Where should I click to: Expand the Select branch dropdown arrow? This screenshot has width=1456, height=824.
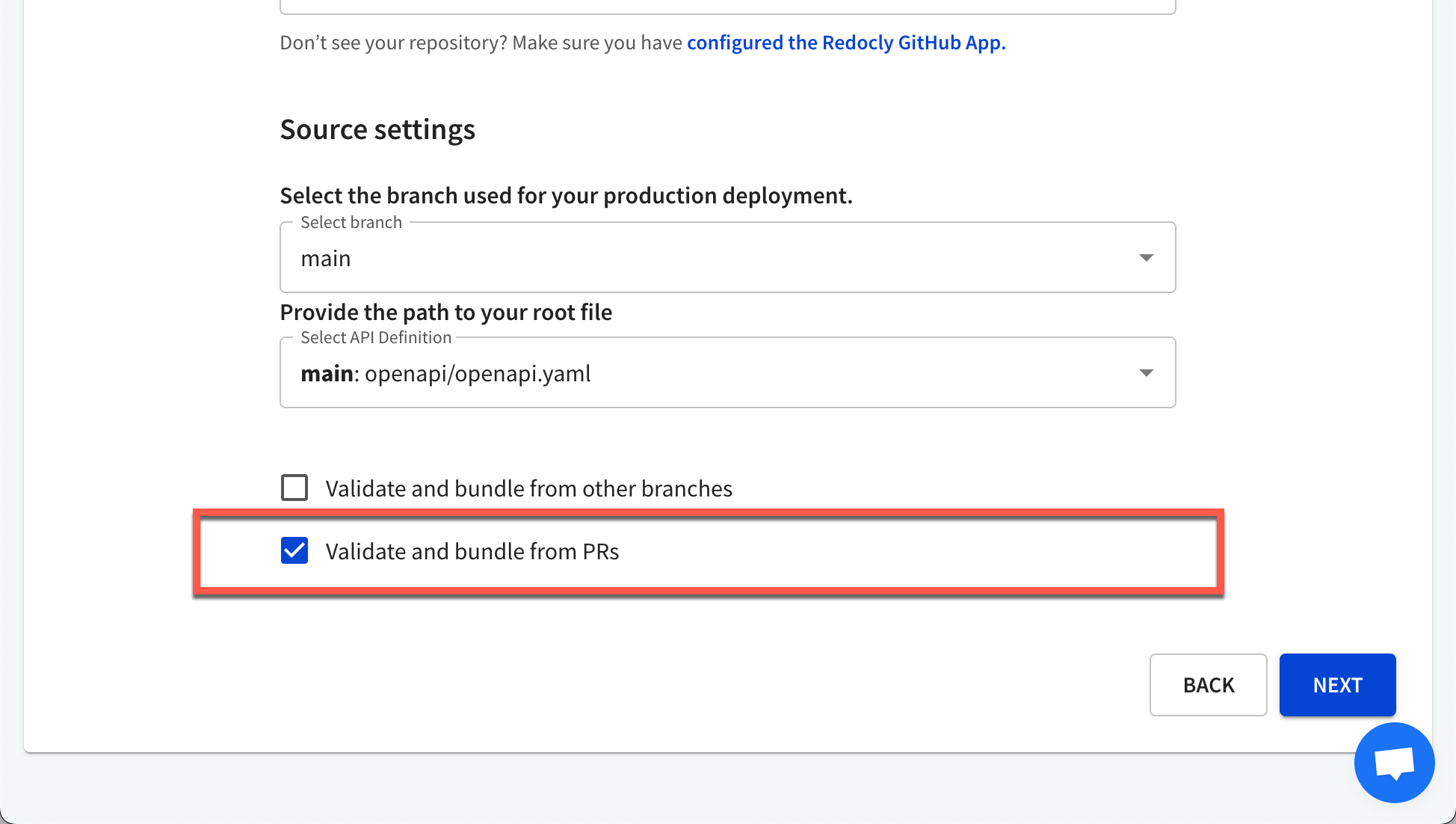[1146, 258]
